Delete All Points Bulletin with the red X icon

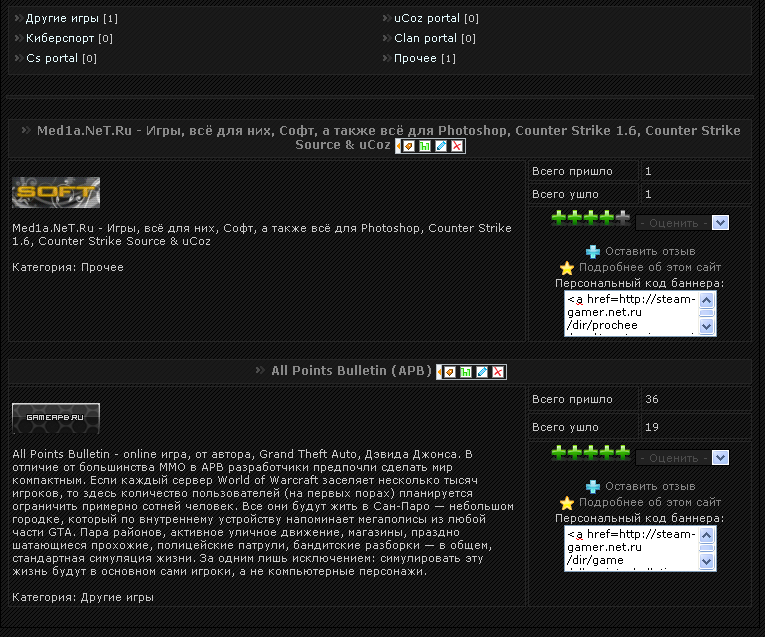[x=498, y=372]
